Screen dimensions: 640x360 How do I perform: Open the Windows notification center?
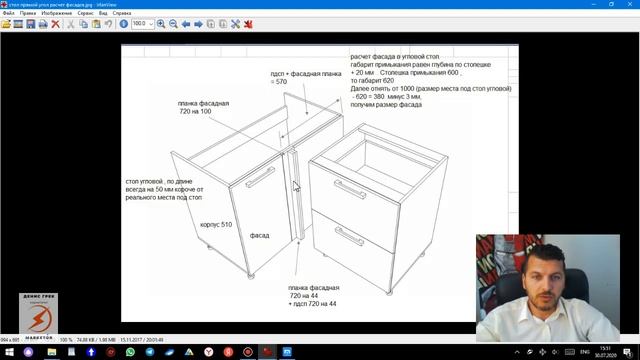(x=627, y=352)
